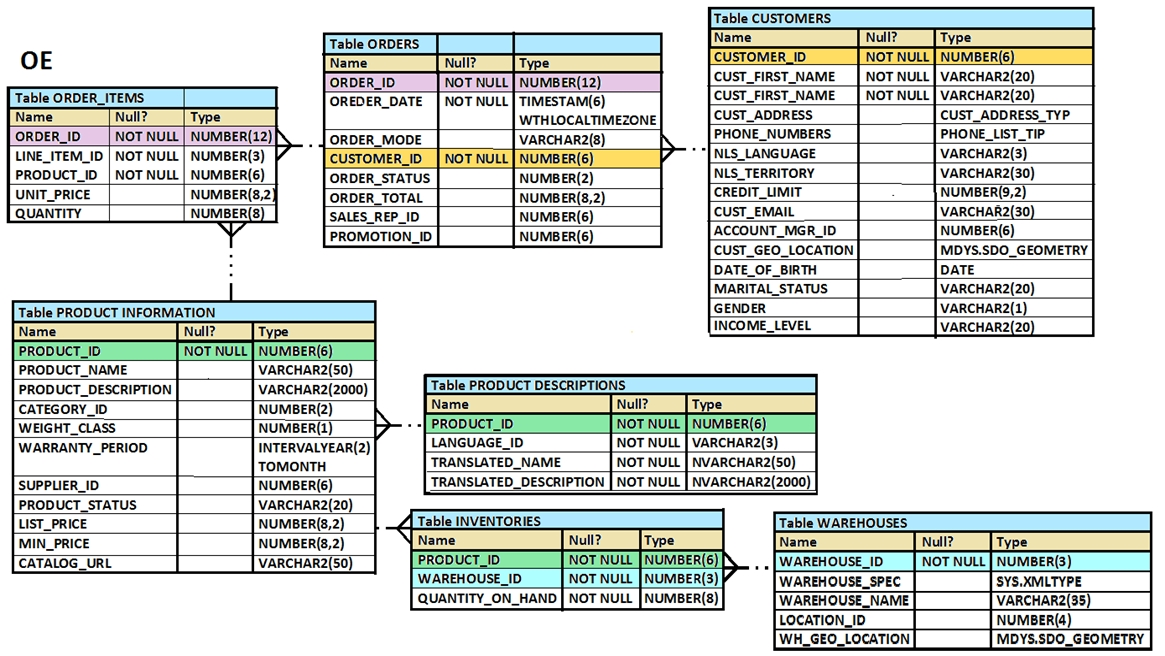
Task: Click crow's foot connector right of INVENTORIES table
Action: tap(731, 568)
